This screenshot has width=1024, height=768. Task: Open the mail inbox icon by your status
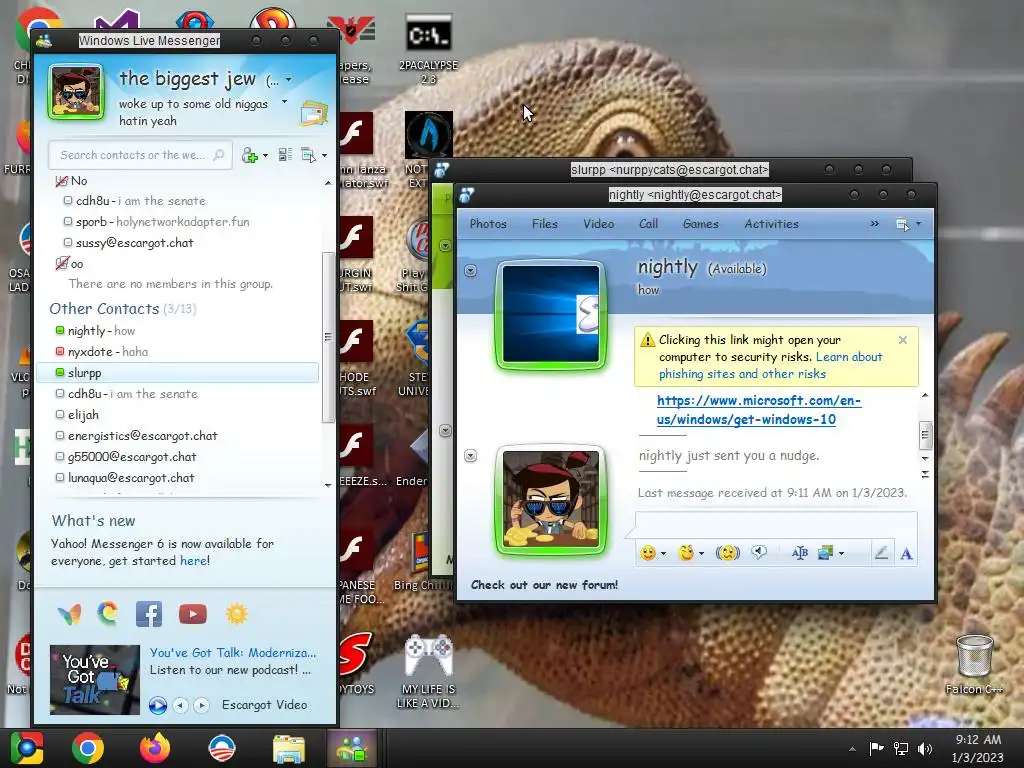point(313,114)
